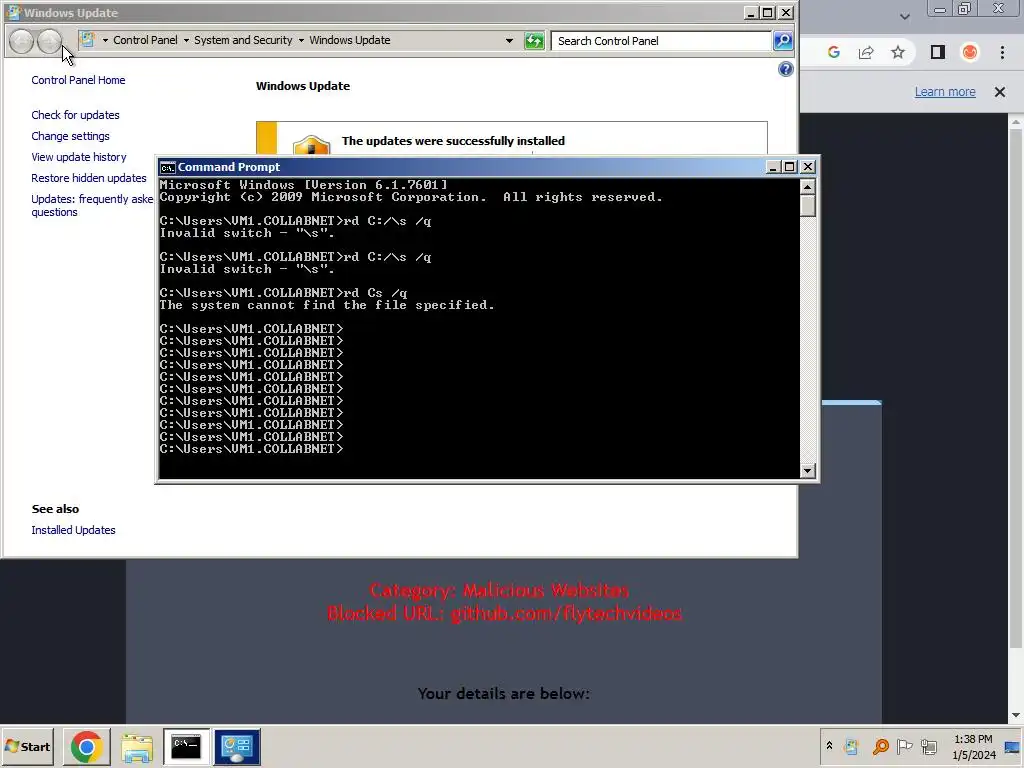Screen dimensions: 1024x768
Task: Click 'Your details are below:' text
Action: coord(504,694)
